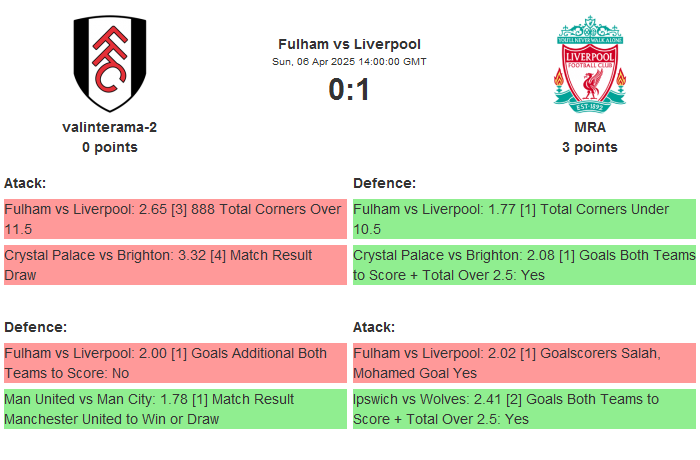Click the 0:1 match score
Image resolution: width=700 pixels, height=460 pixels.
(x=349, y=90)
